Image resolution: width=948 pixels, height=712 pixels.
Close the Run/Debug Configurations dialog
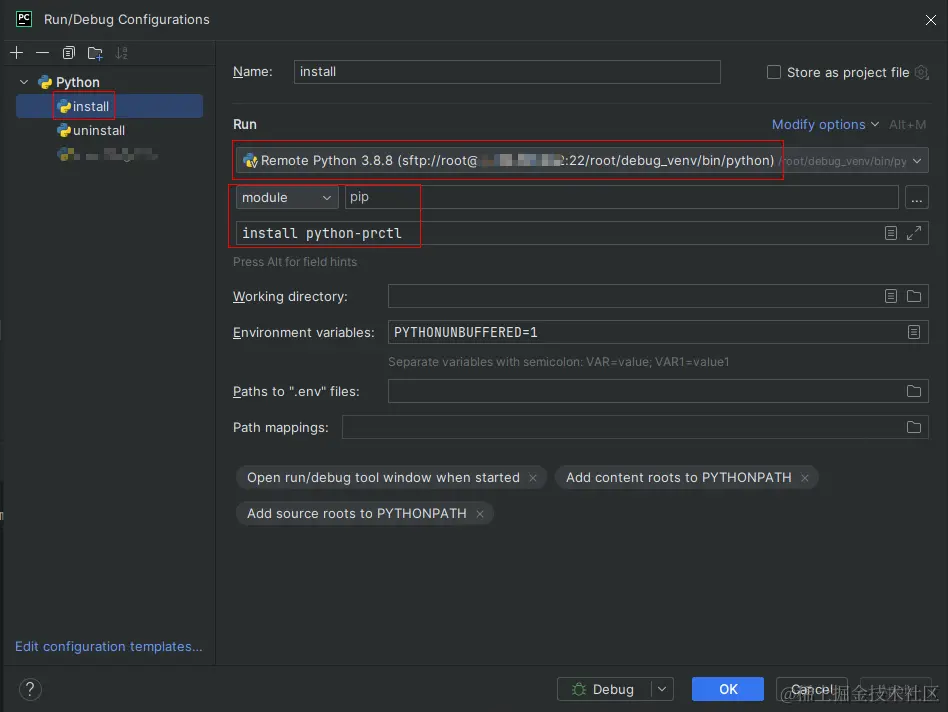(x=930, y=20)
